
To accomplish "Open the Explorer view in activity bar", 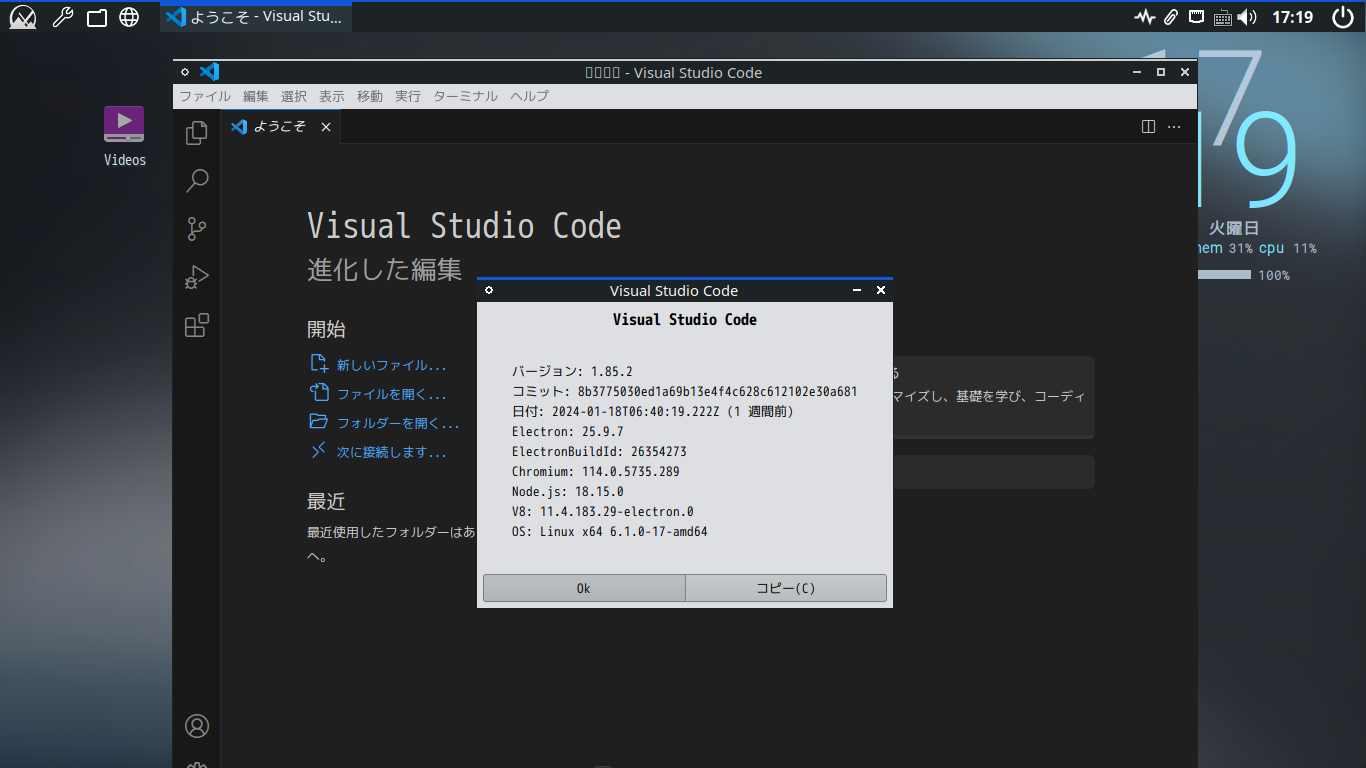I will pos(197,132).
